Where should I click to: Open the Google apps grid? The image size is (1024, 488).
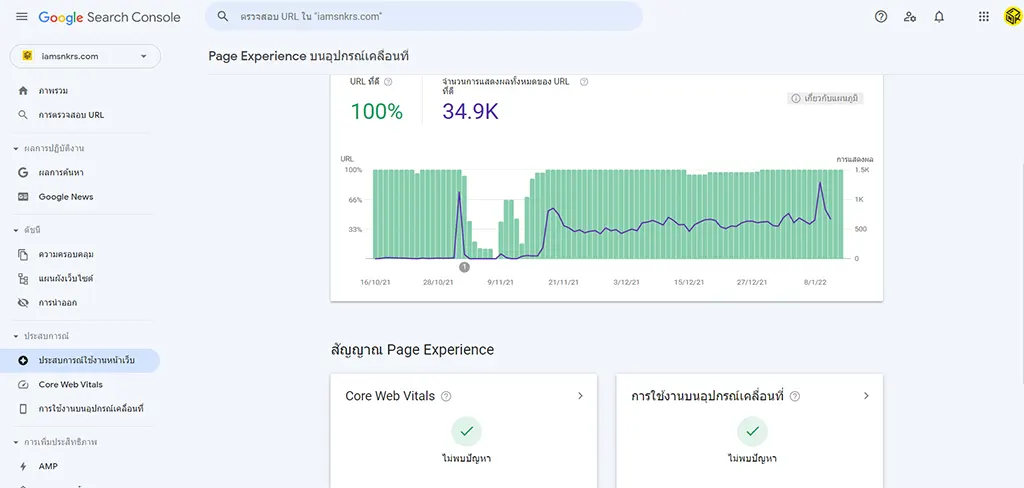point(984,17)
